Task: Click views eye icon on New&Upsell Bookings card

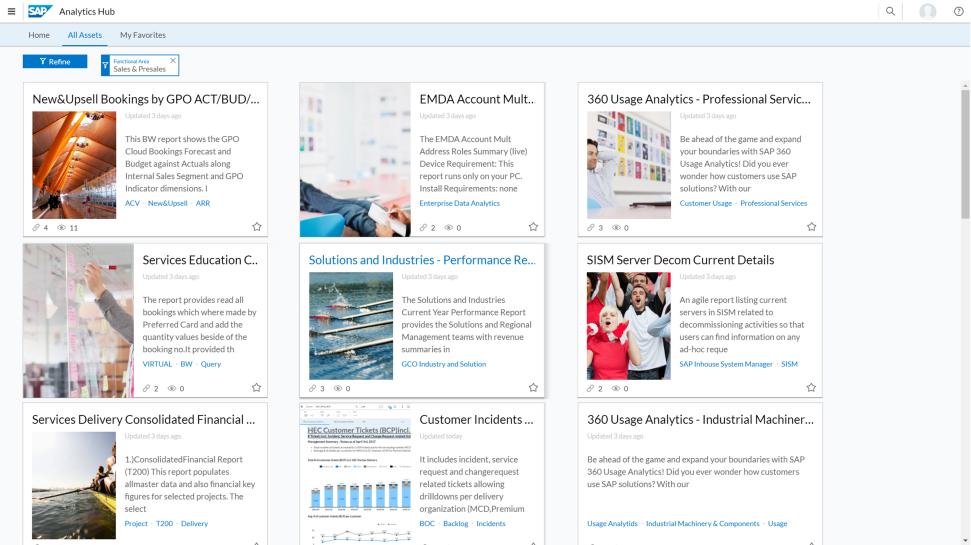Action: (x=61, y=227)
